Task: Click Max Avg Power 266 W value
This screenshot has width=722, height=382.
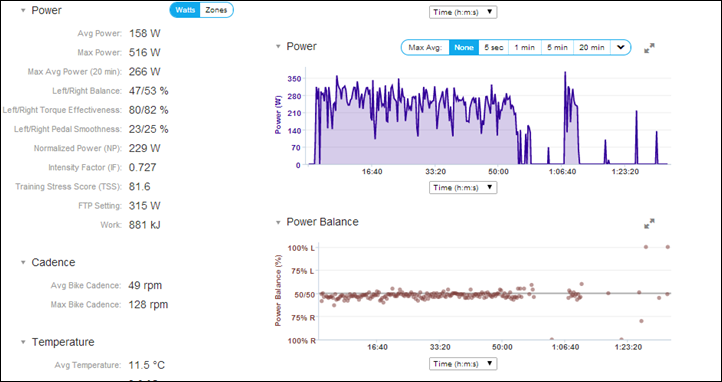Action: click(145, 72)
